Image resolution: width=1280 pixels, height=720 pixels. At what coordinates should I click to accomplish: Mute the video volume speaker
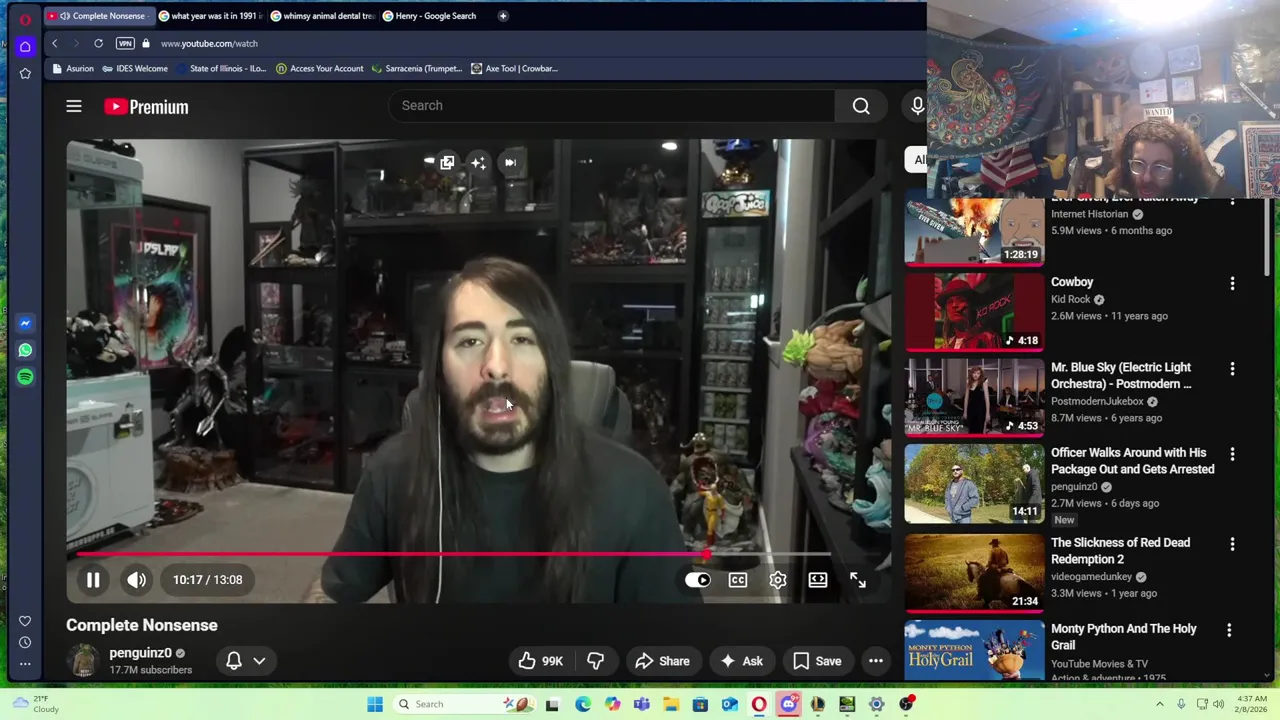tap(137, 580)
